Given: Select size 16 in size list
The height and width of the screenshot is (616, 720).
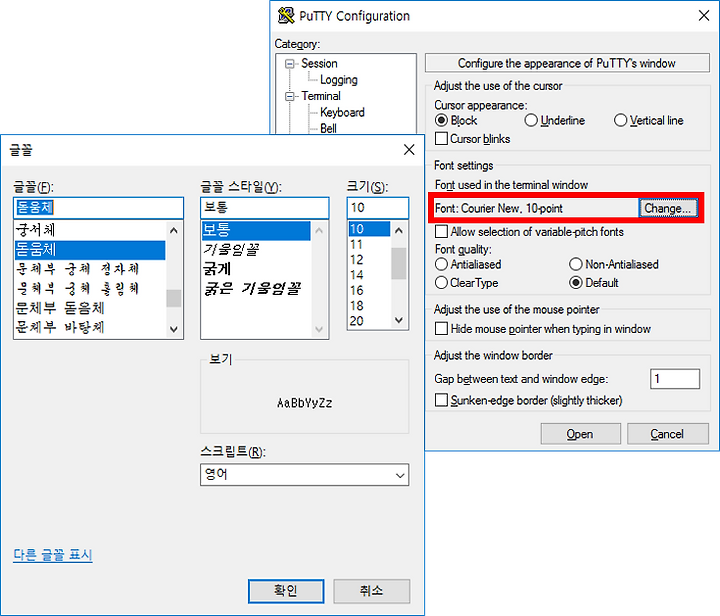Looking at the screenshot, I should [369, 290].
